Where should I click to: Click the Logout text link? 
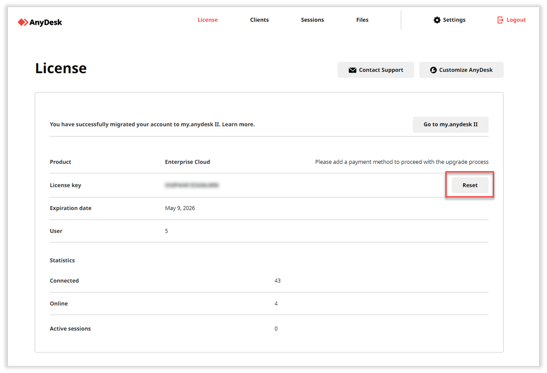(x=516, y=20)
